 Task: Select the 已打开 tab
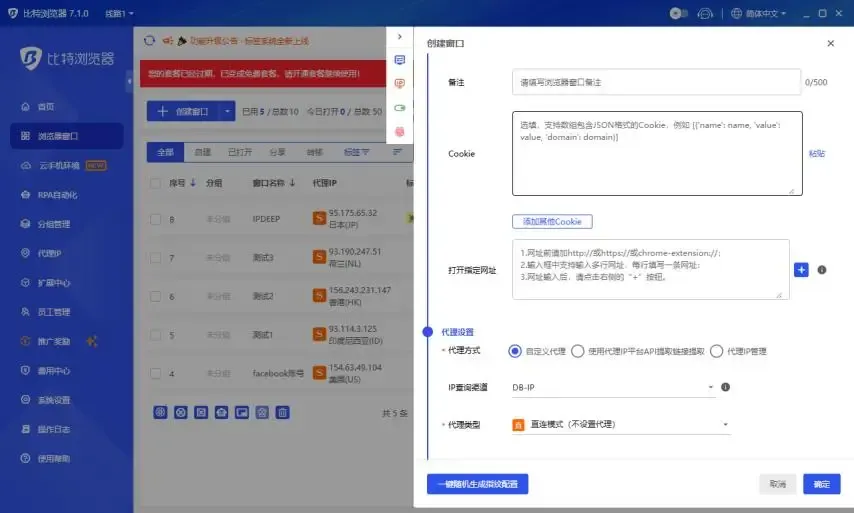(x=240, y=152)
